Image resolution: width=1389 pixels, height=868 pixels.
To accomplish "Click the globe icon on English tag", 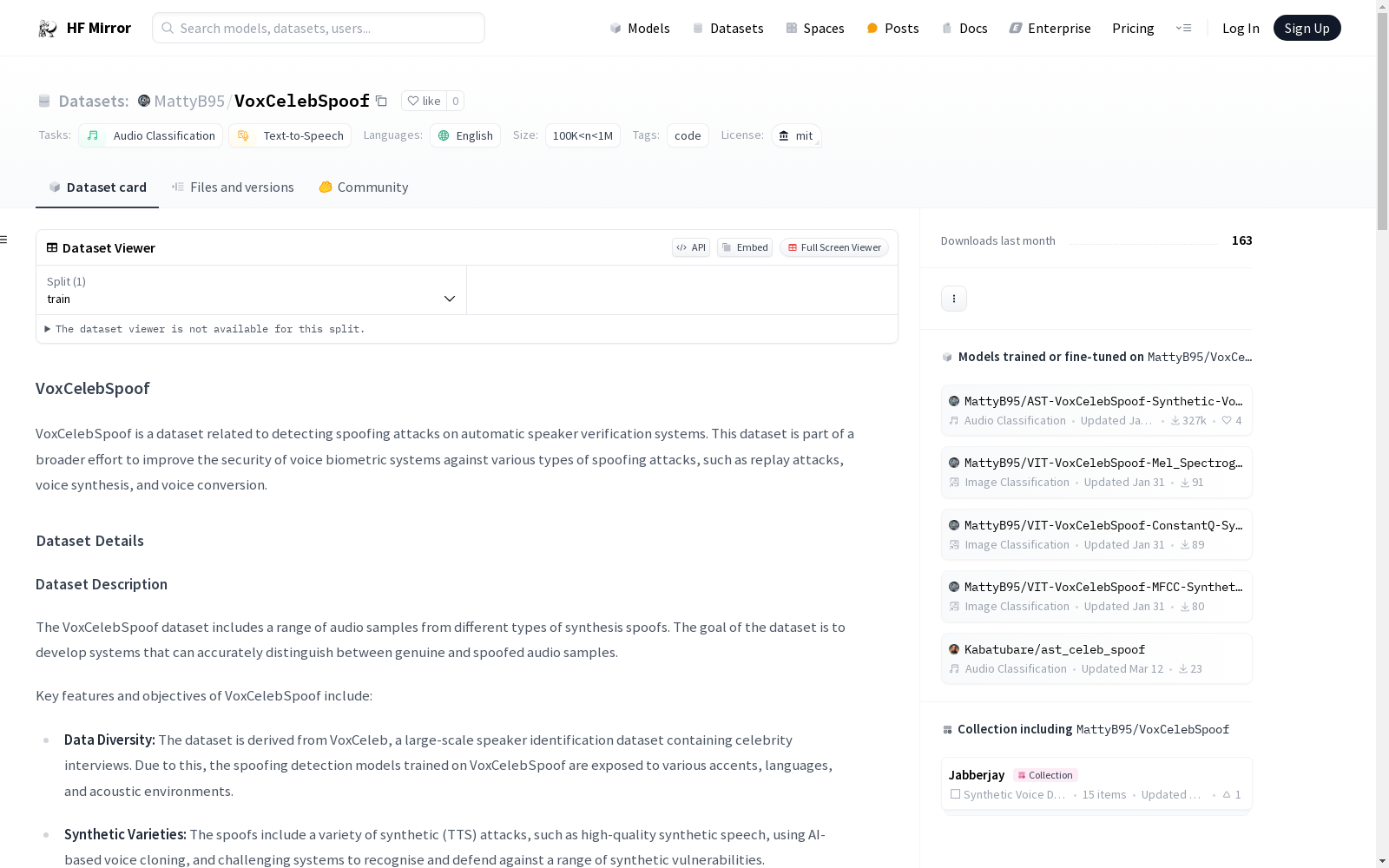I will [x=444, y=135].
